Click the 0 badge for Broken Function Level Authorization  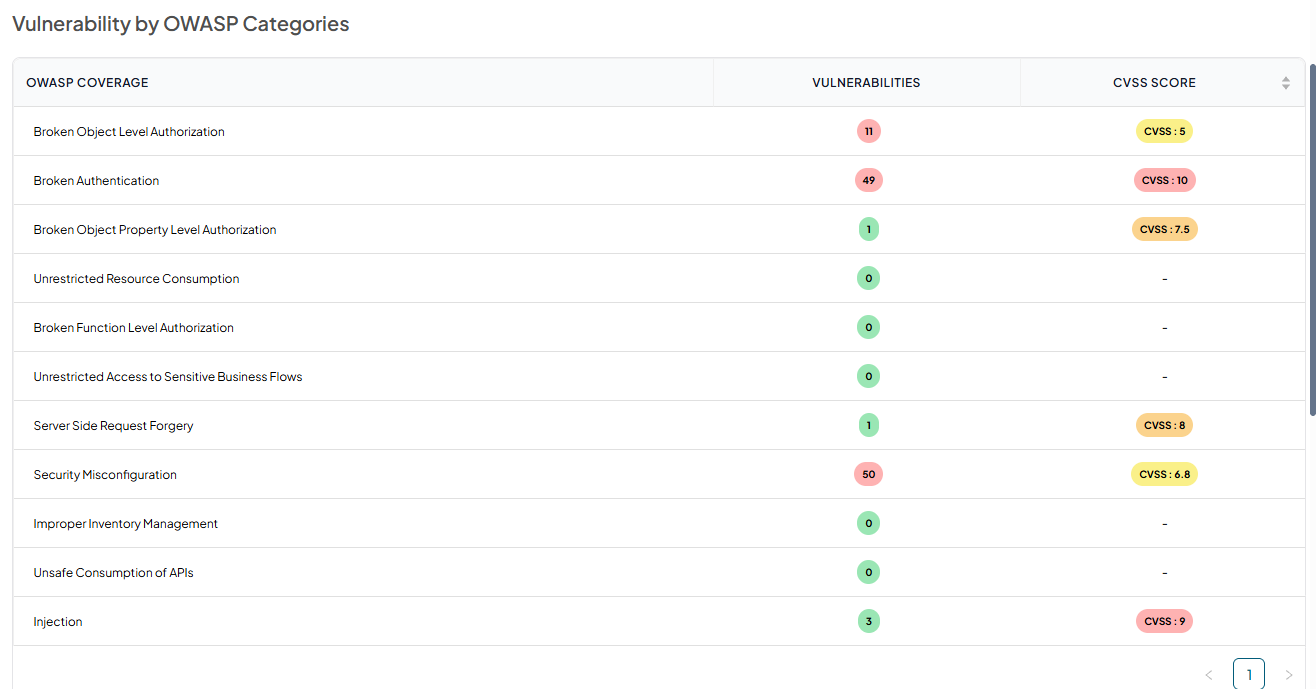868,327
